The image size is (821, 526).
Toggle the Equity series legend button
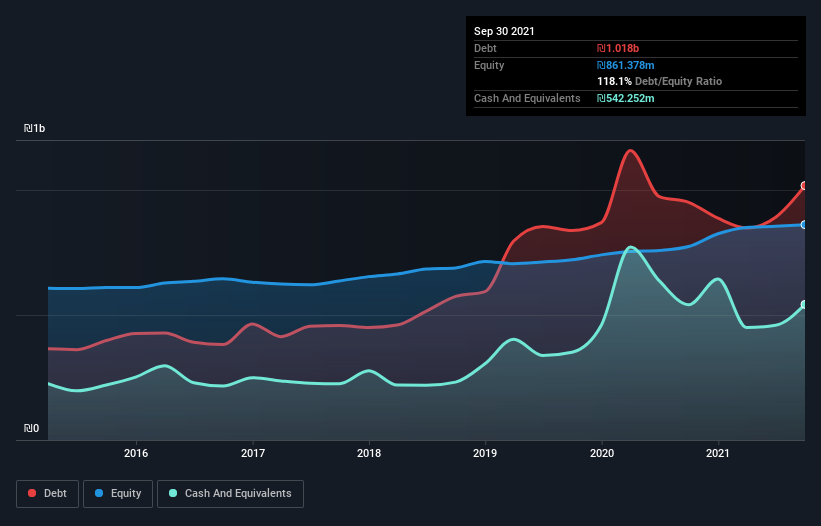pyautogui.click(x=118, y=494)
